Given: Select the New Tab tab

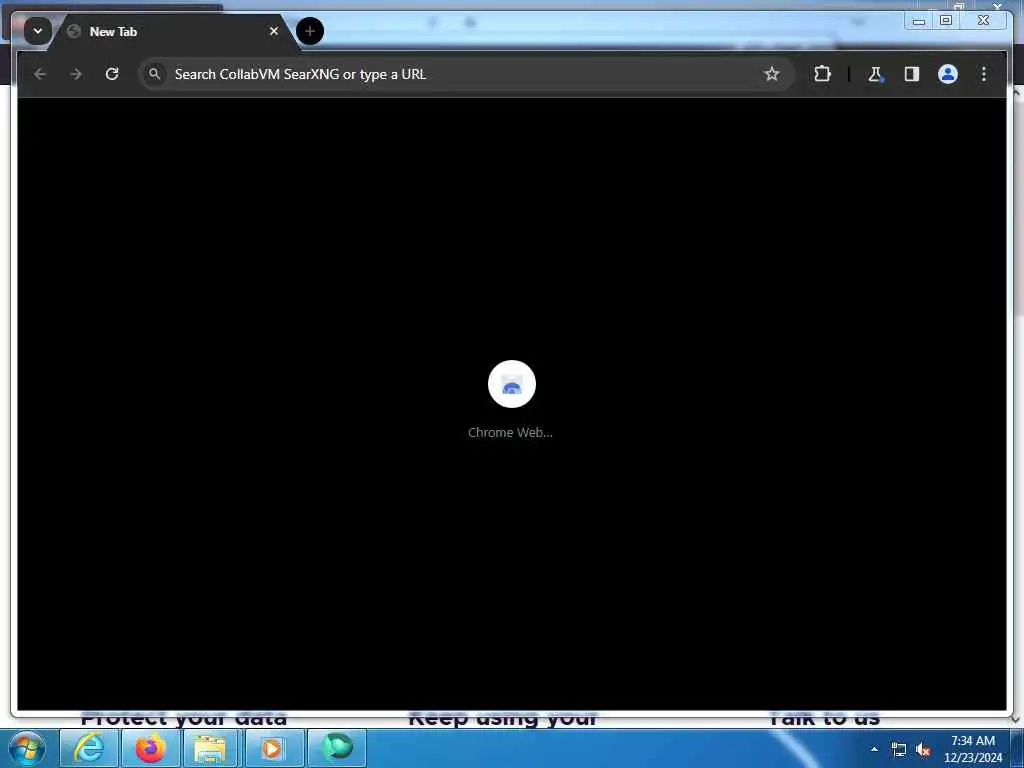Looking at the screenshot, I should click(173, 31).
